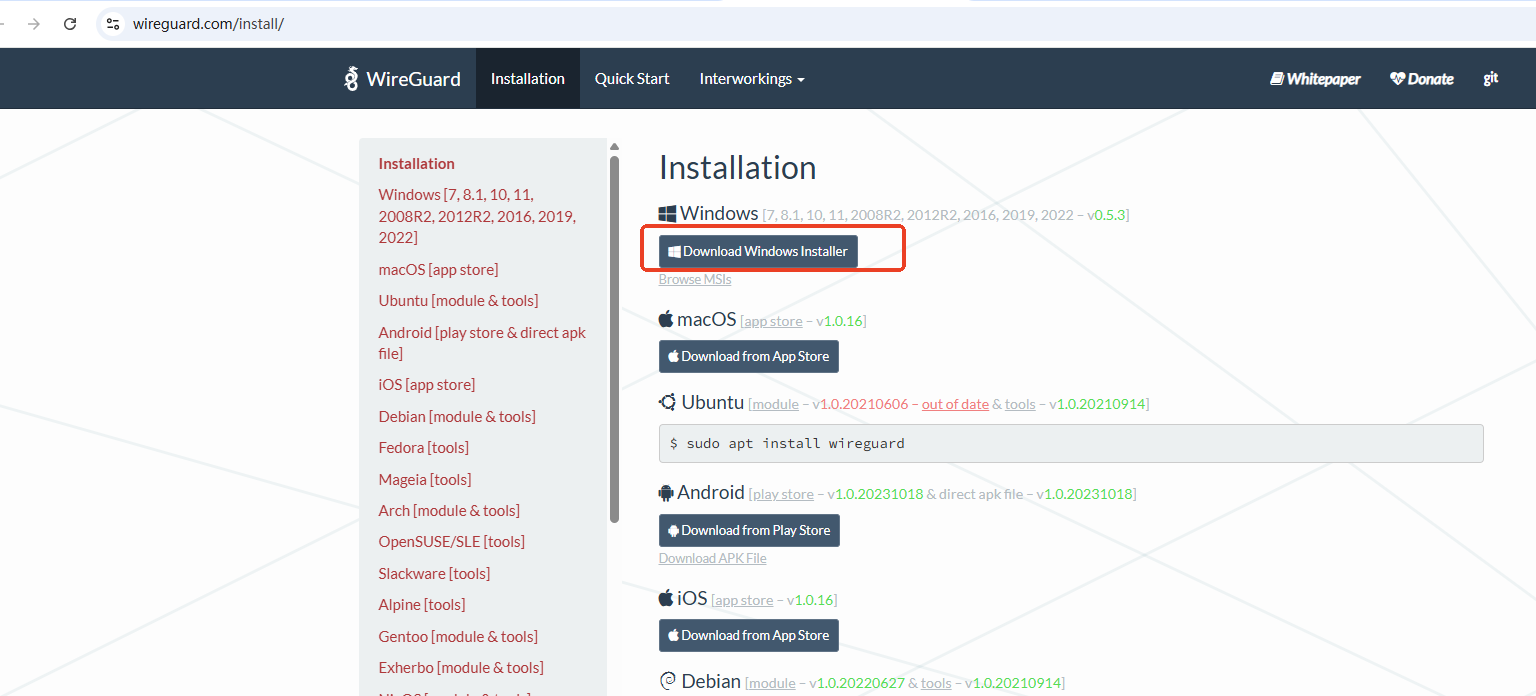Download Windows Installer button

758,251
